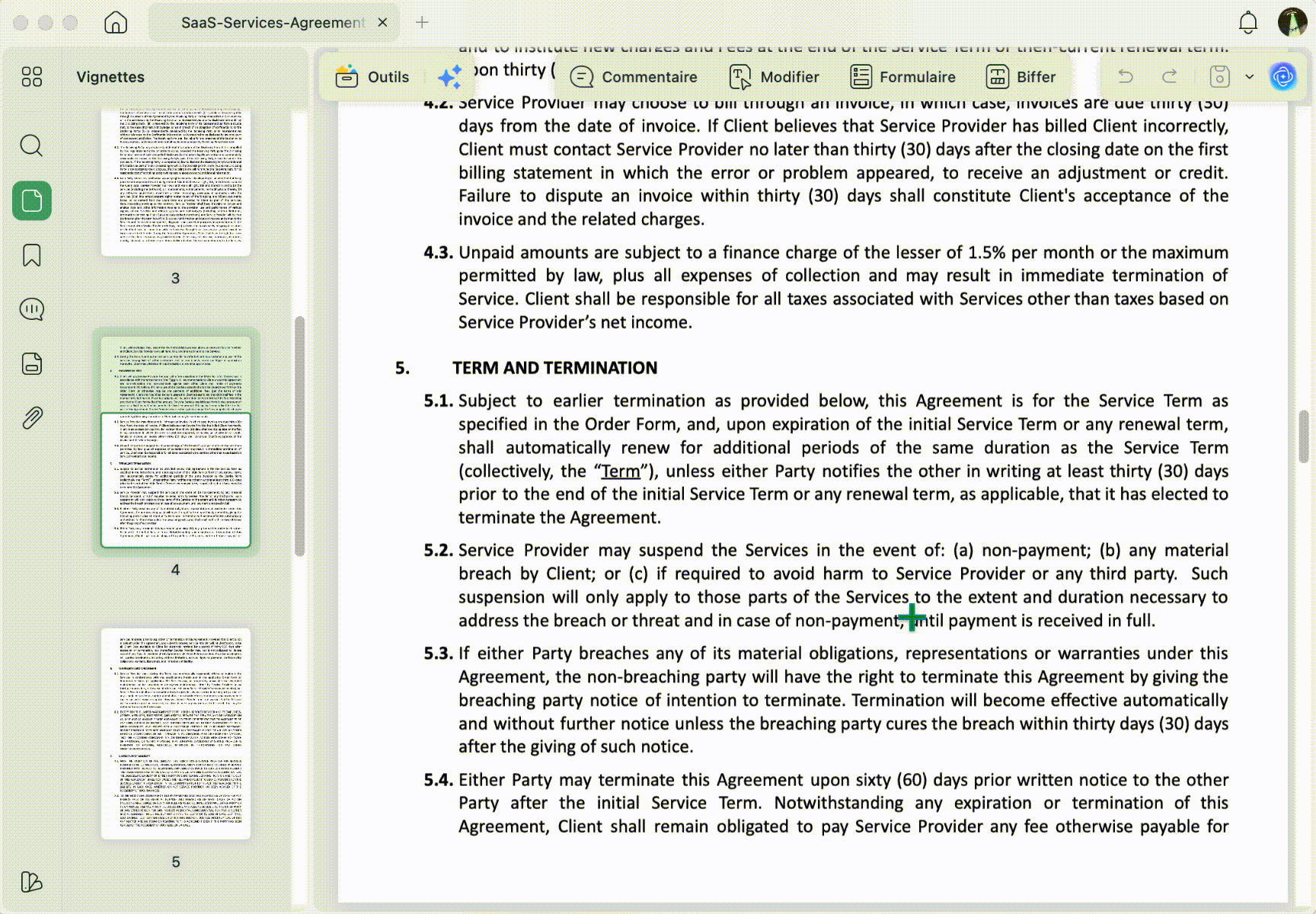Screen dimensions: 1316x914
Task: Open the Outils menu
Action: coord(372,77)
